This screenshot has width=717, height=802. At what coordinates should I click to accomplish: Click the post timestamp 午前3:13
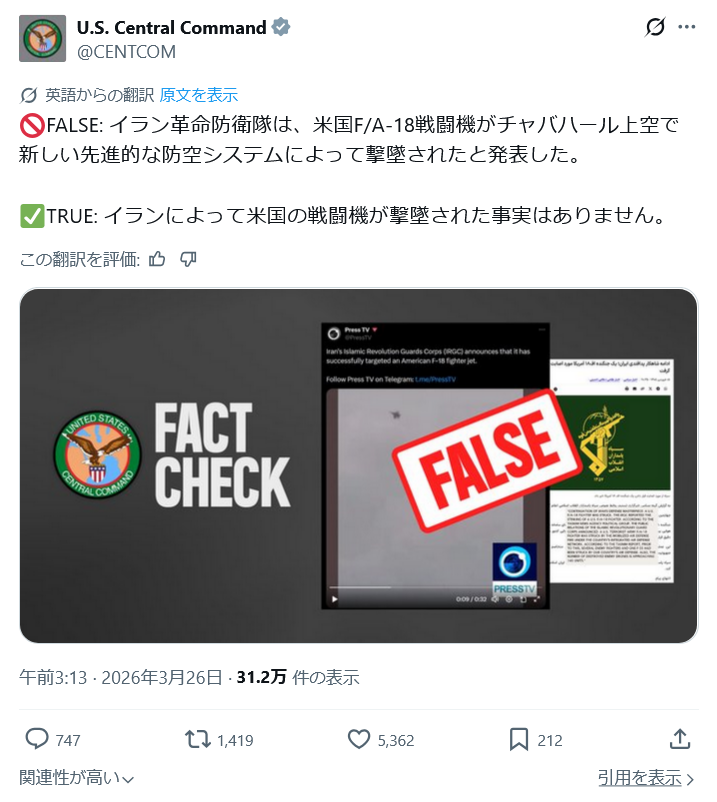point(53,677)
